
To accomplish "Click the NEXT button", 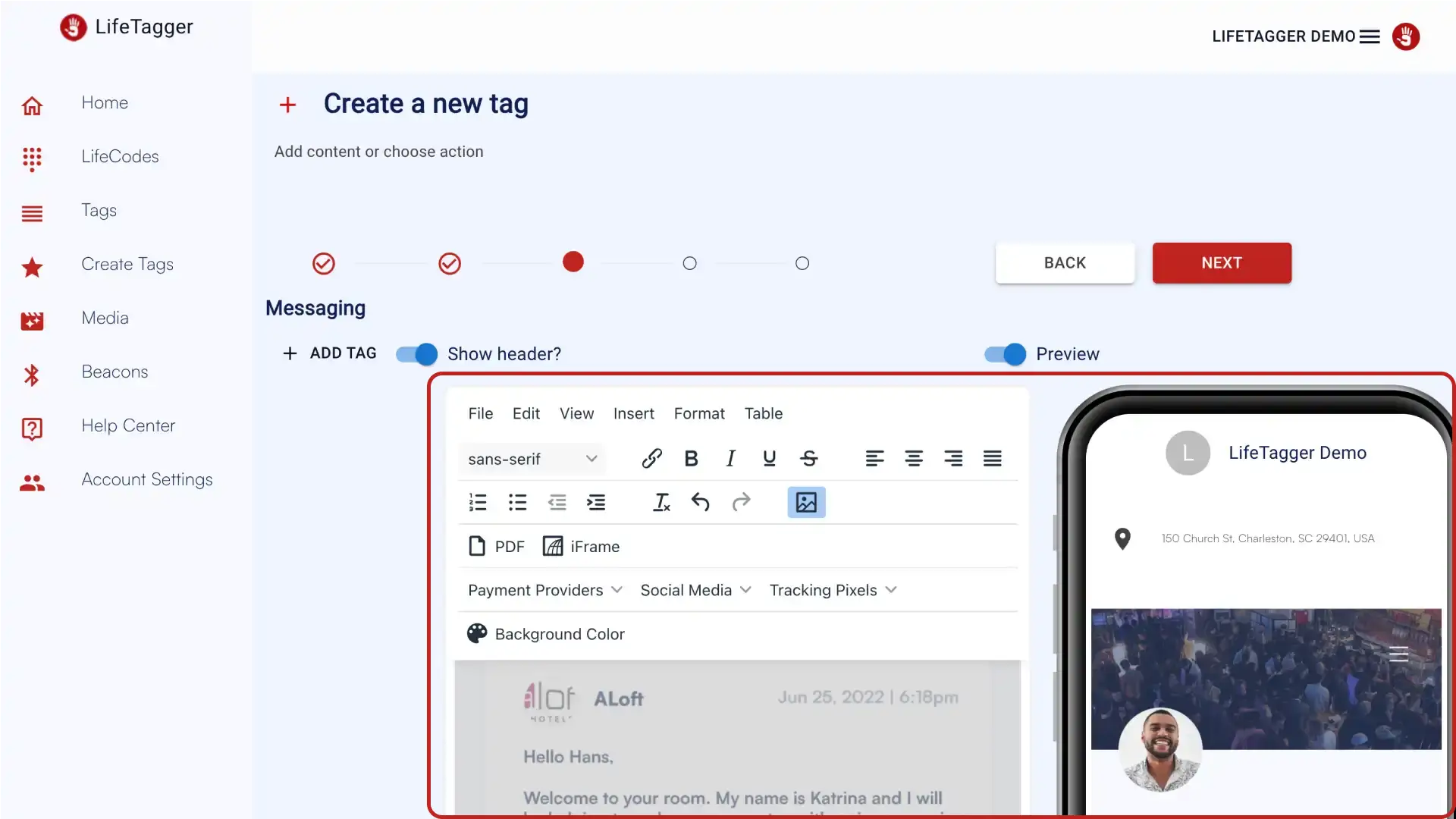I will (1222, 263).
